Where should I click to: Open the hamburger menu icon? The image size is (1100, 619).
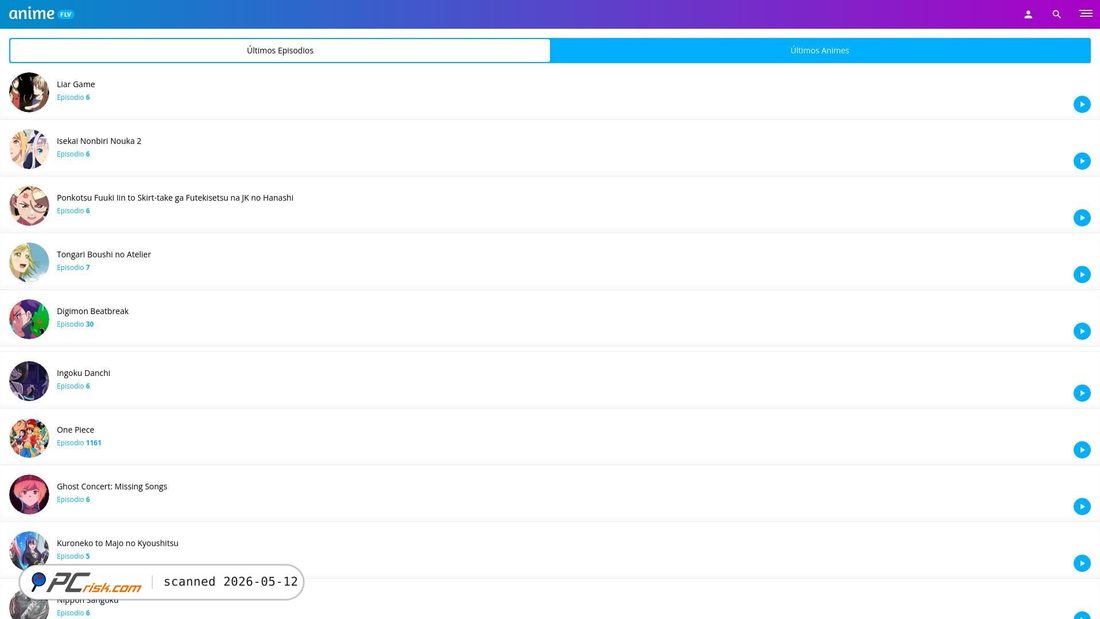1085,13
